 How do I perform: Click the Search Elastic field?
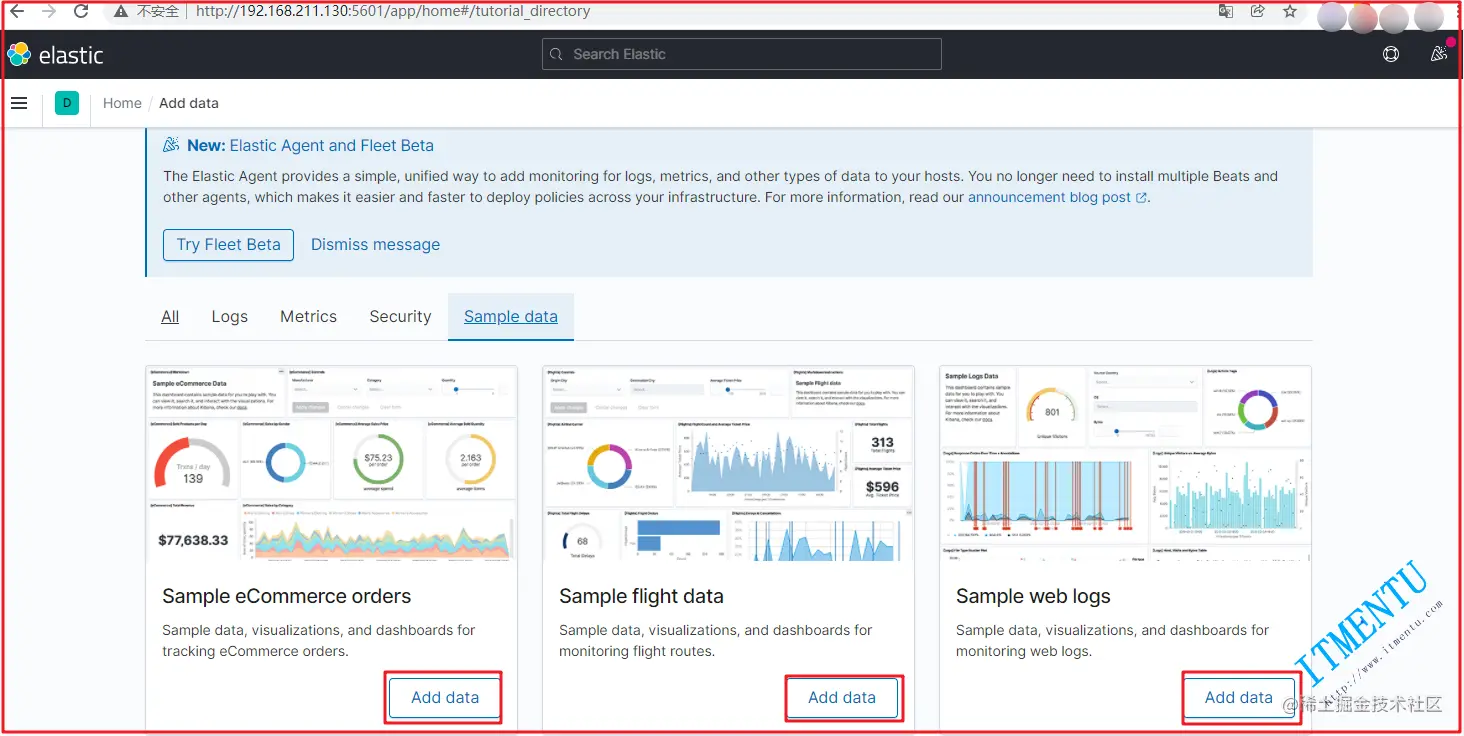click(742, 54)
